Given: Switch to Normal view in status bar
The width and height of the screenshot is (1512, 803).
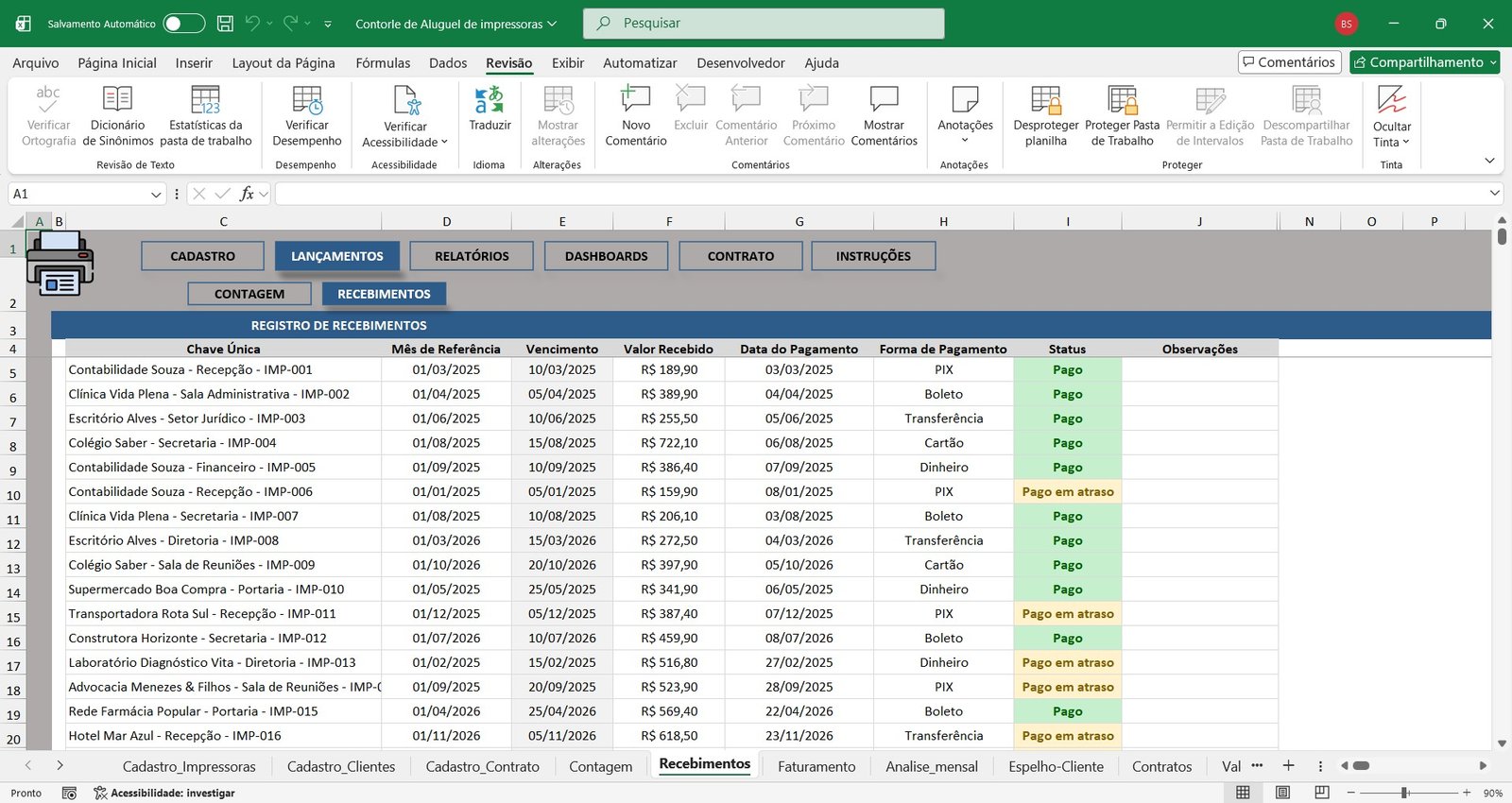Looking at the screenshot, I should point(1244,793).
